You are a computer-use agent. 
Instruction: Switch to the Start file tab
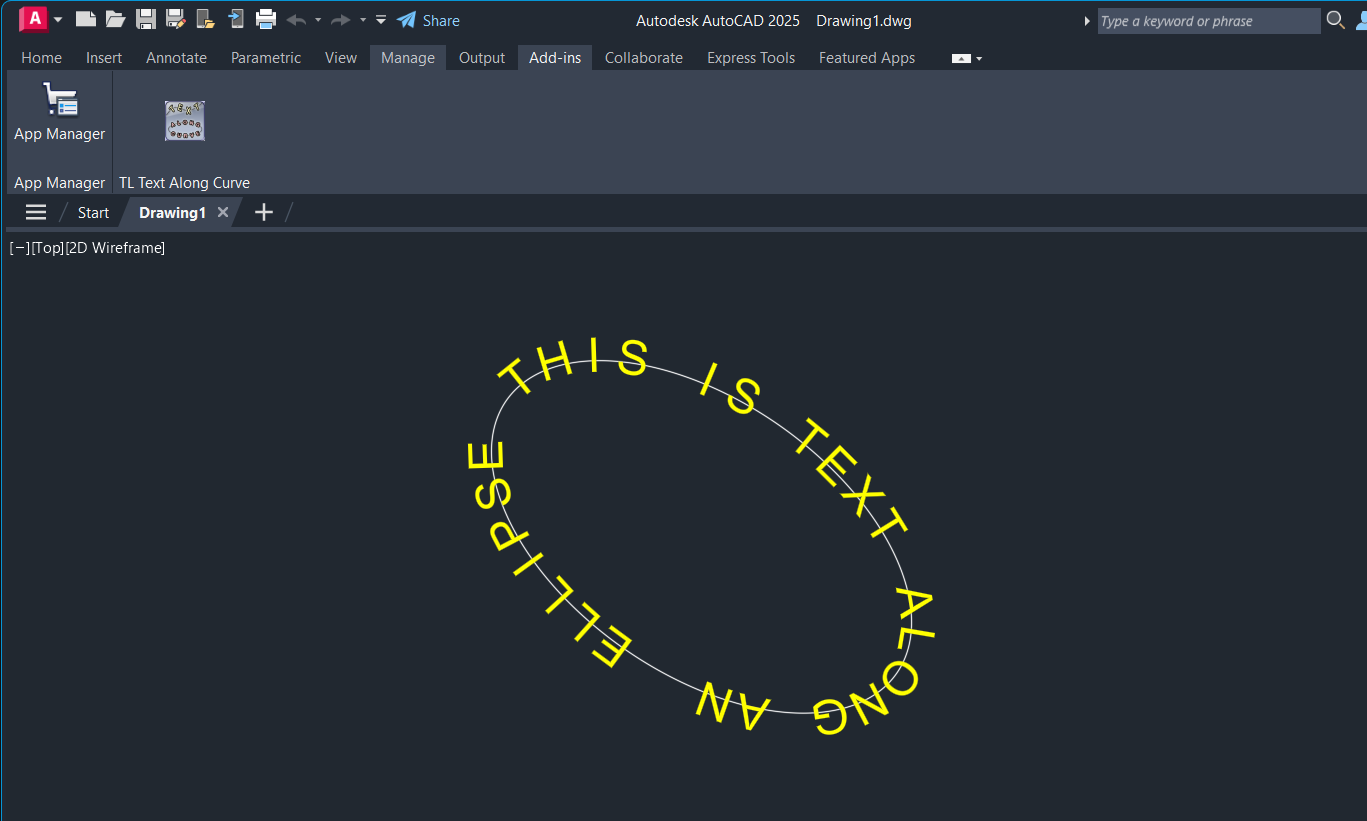pos(93,212)
